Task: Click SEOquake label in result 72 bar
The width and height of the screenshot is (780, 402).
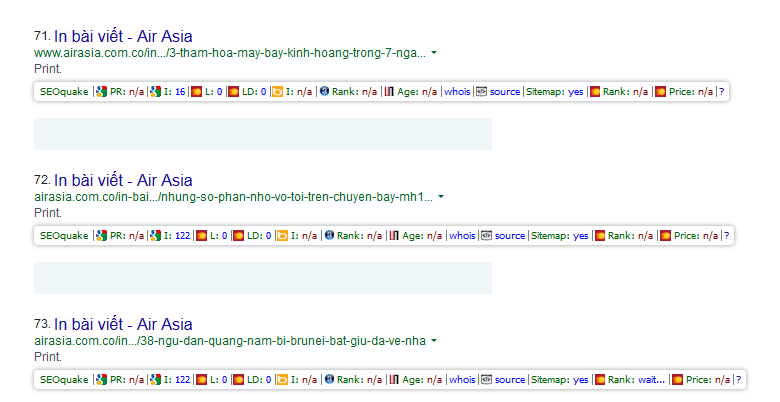Action: (x=64, y=236)
